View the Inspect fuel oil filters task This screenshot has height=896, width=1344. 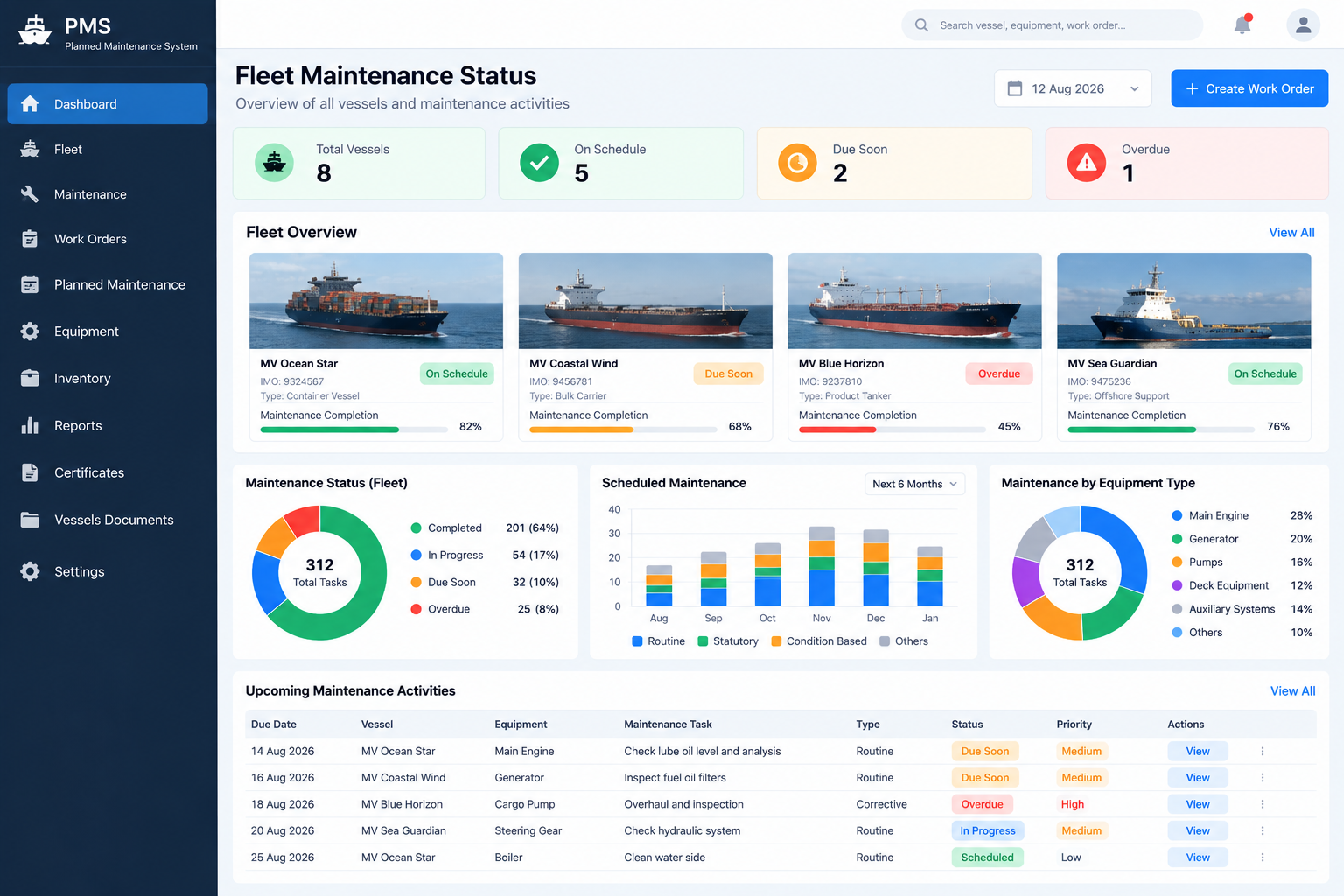1198,777
